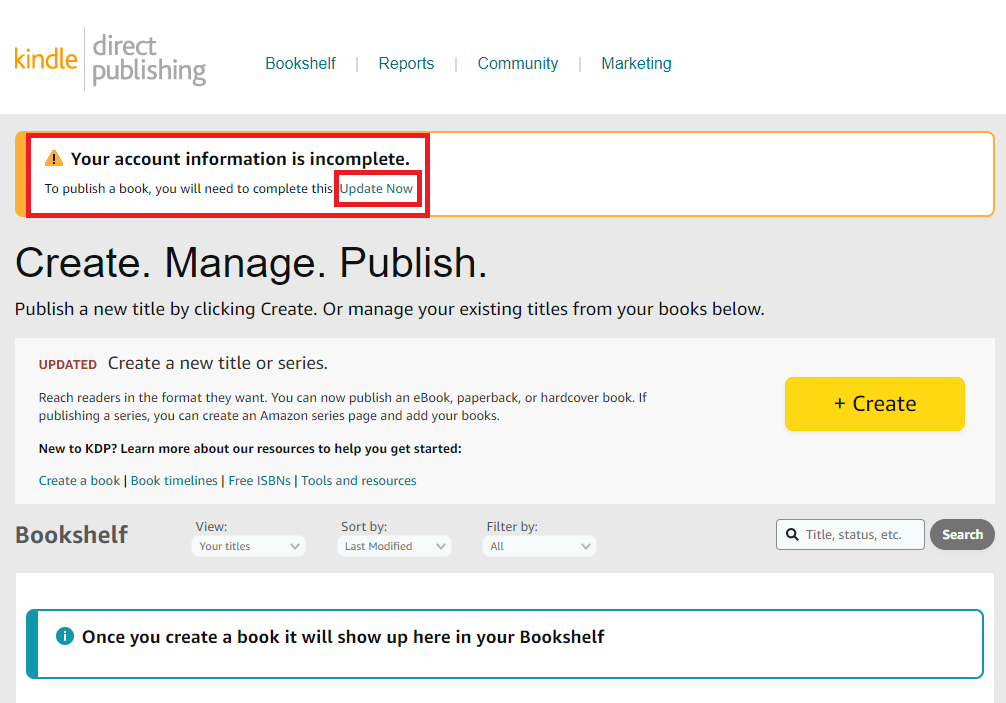The height and width of the screenshot is (703, 1006).
Task: Expand the Sort by Last Modified dropdown
Action: [x=394, y=546]
